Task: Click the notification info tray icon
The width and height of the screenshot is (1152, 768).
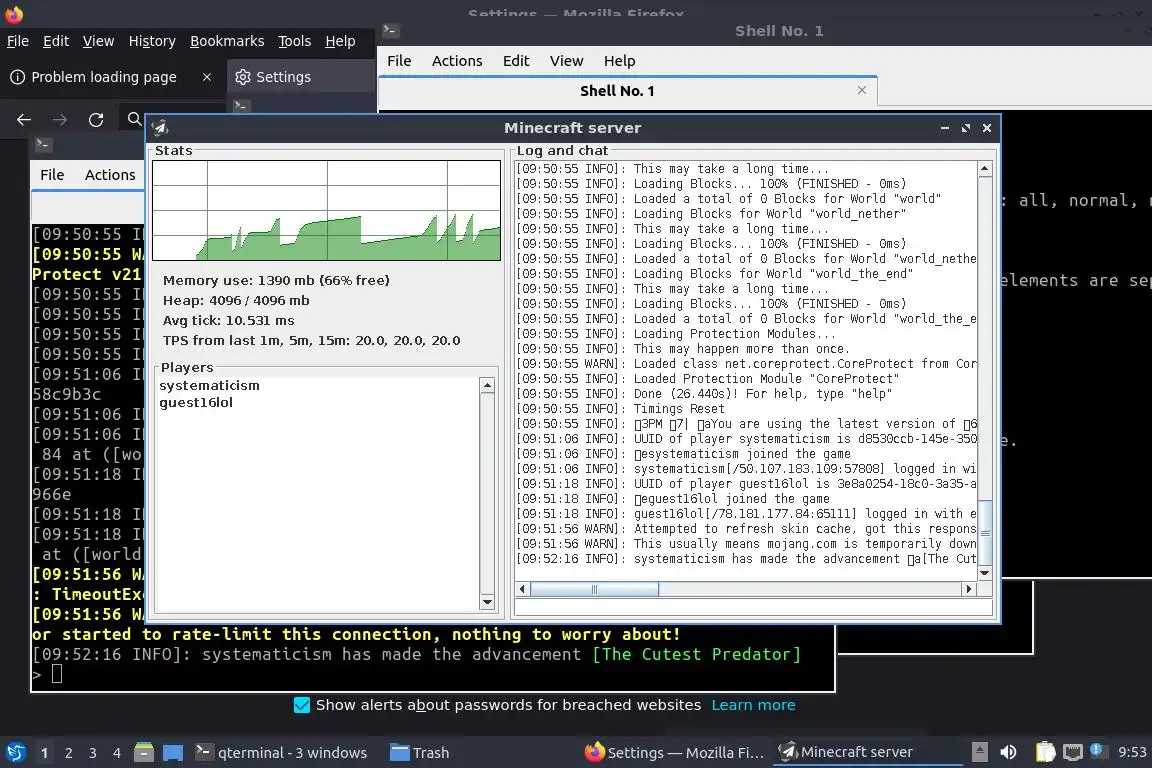Action: point(1096,750)
